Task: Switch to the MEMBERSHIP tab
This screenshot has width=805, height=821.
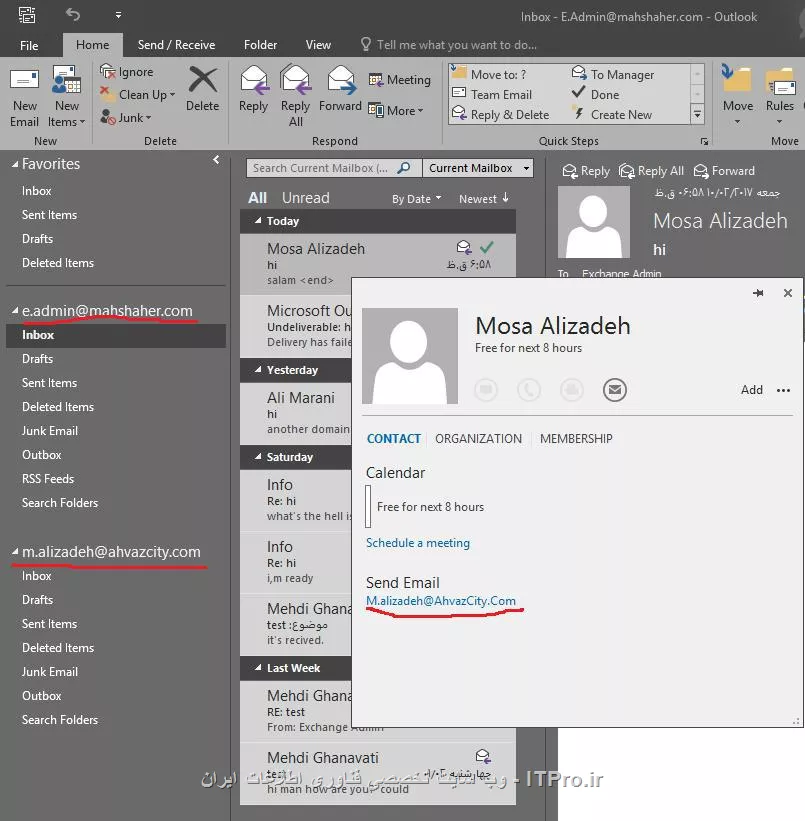Action: 576,439
